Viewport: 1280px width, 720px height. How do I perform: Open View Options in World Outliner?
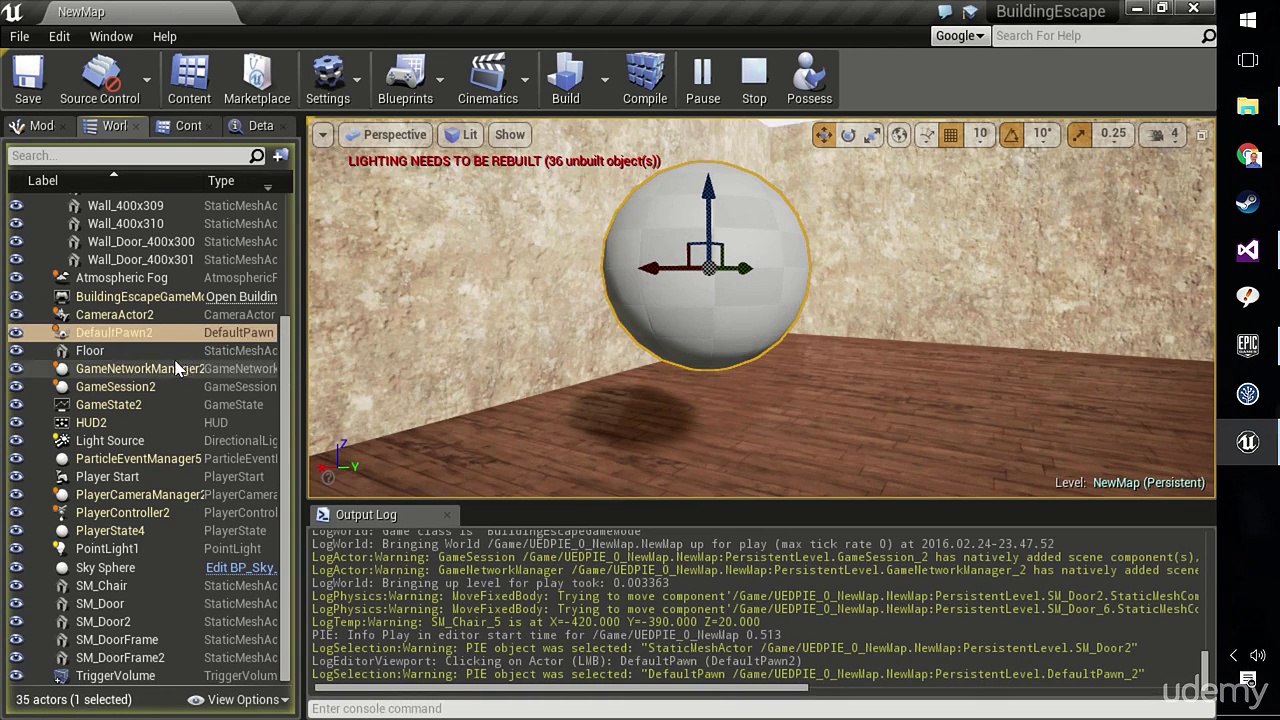[239, 700]
